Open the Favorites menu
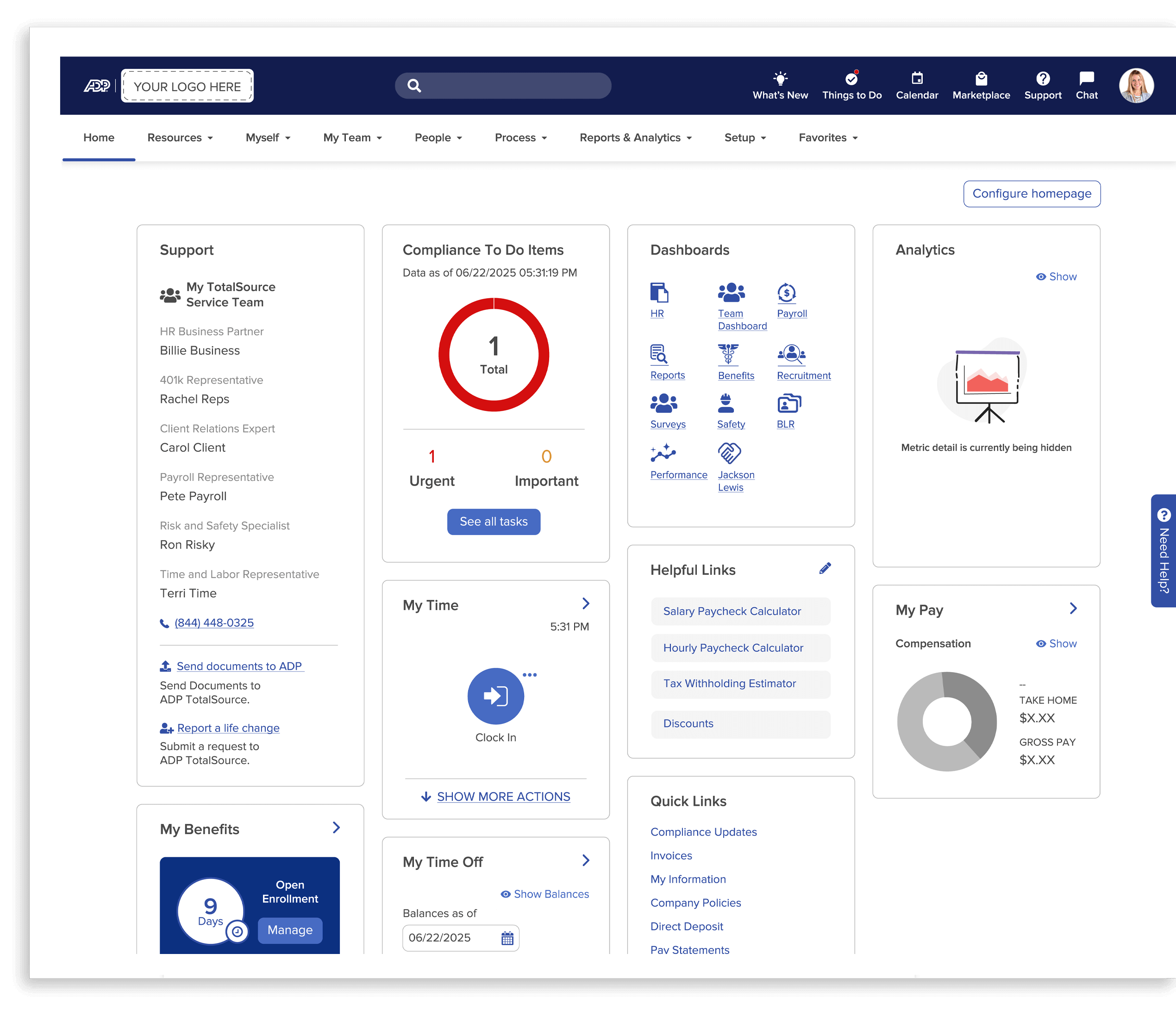Viewport: 1176px width, 1010px height. pyautogui.click(x=827, y=138)
